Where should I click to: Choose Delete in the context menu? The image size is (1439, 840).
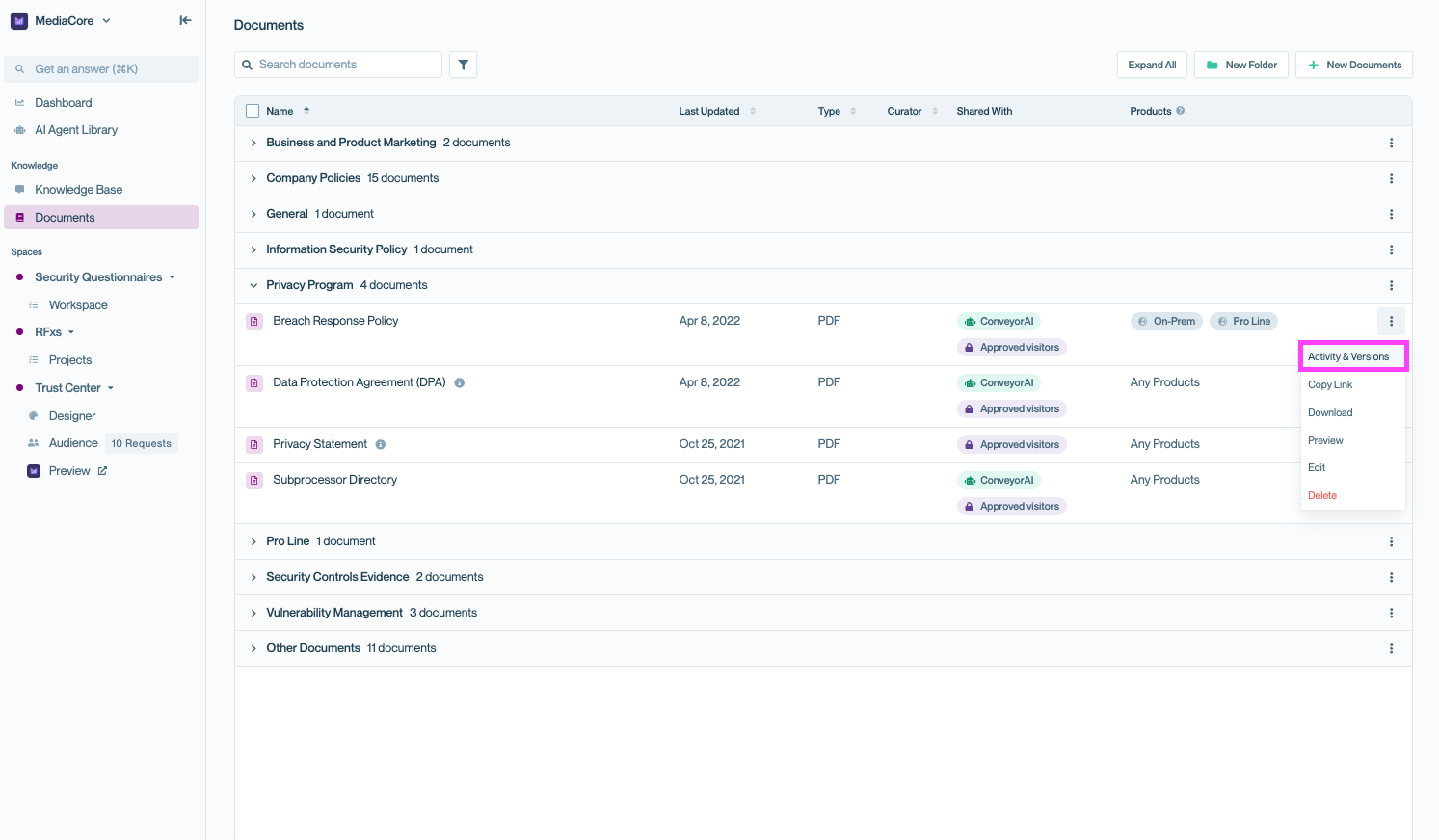[1322, 495]
